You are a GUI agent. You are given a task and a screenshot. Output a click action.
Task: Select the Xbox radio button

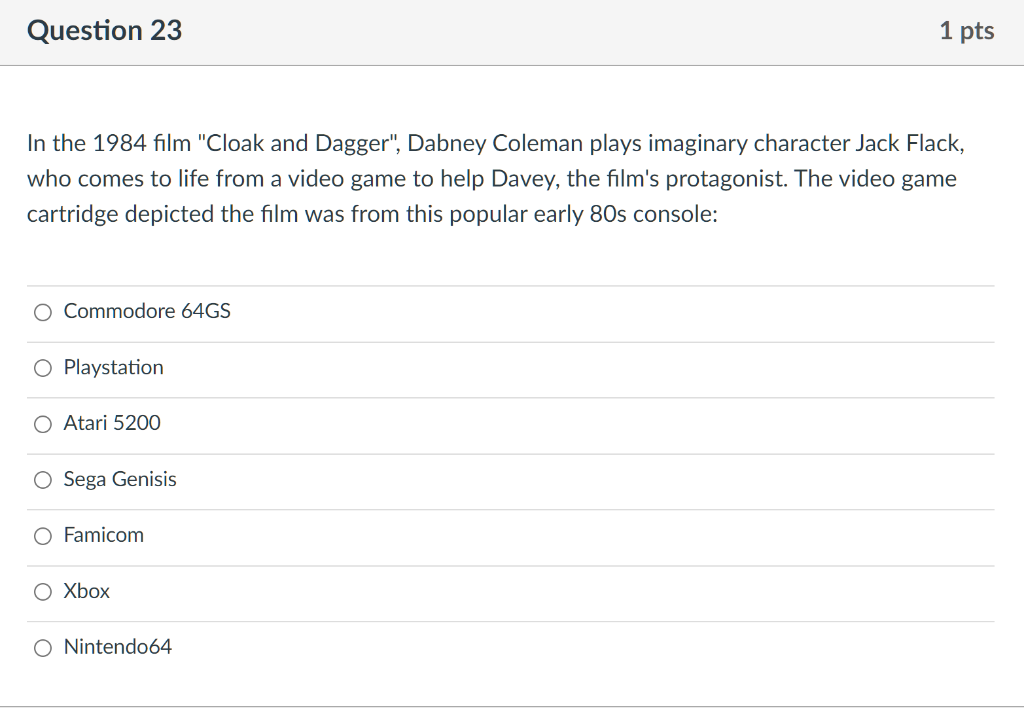(x=42, y=592)
